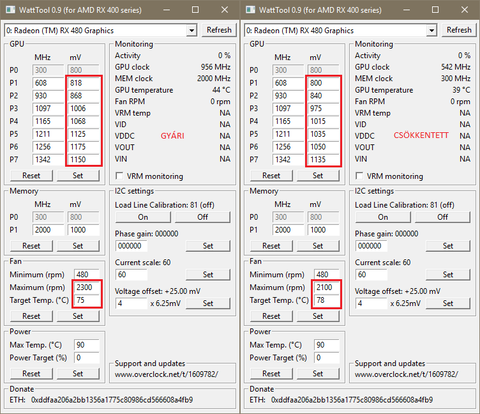Click Fan section Set button in right window
Image resolution: width=480 pixels, height=414 pixels.
pyautogui.click(x=318, y=316)
